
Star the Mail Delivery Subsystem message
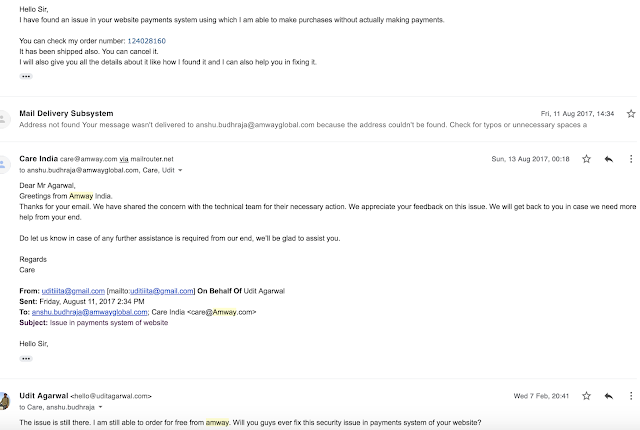631,114
